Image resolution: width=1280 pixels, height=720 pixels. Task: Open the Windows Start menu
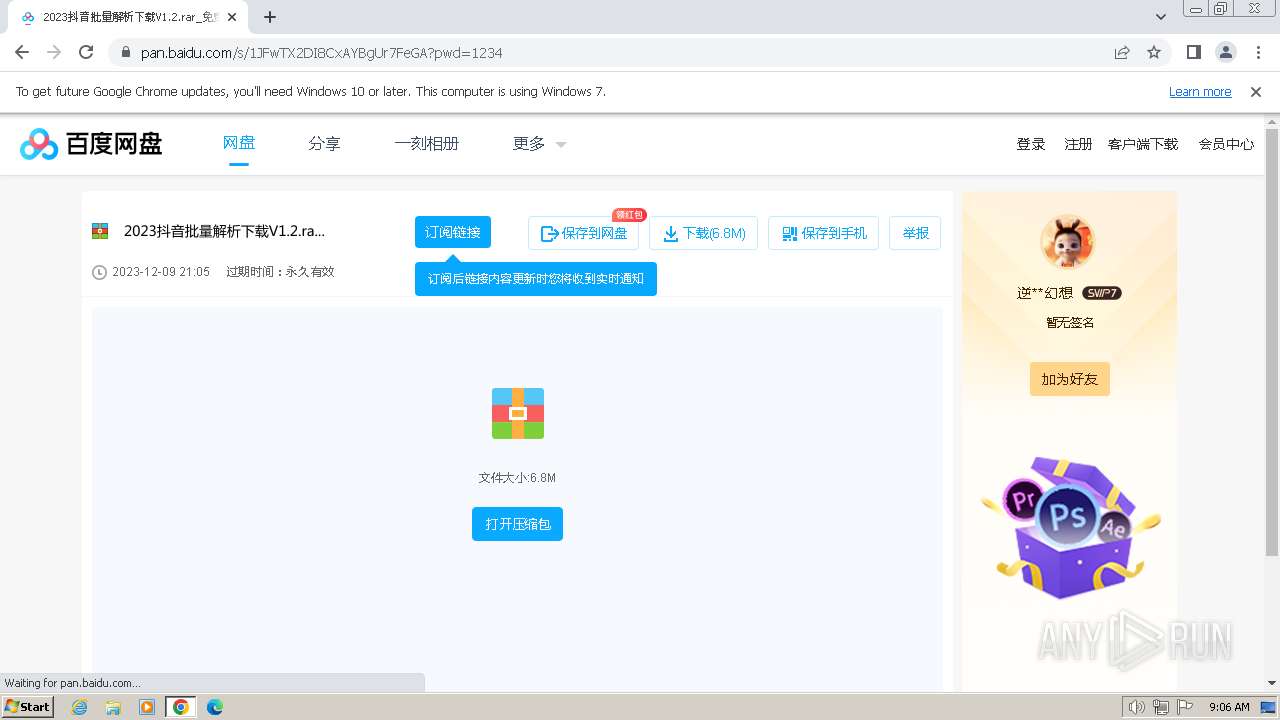tap(27, 707)
